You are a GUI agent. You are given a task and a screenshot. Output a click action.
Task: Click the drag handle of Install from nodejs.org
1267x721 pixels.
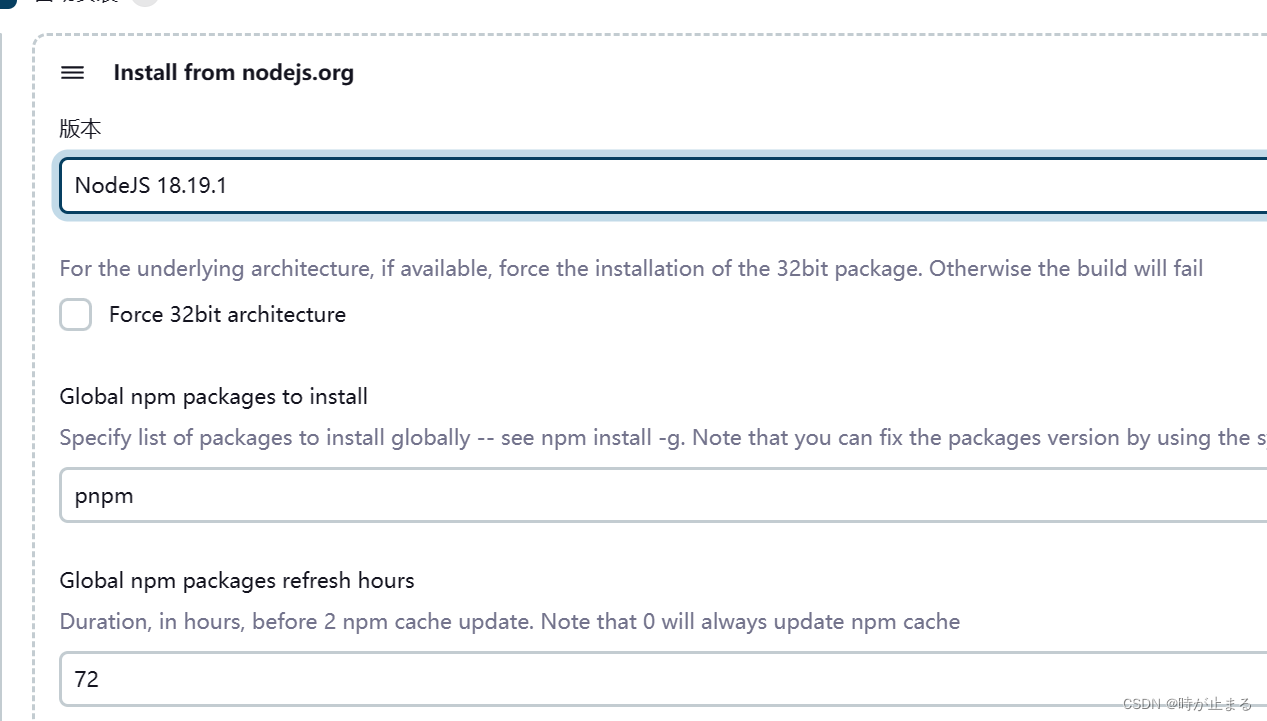coord(72,72)
